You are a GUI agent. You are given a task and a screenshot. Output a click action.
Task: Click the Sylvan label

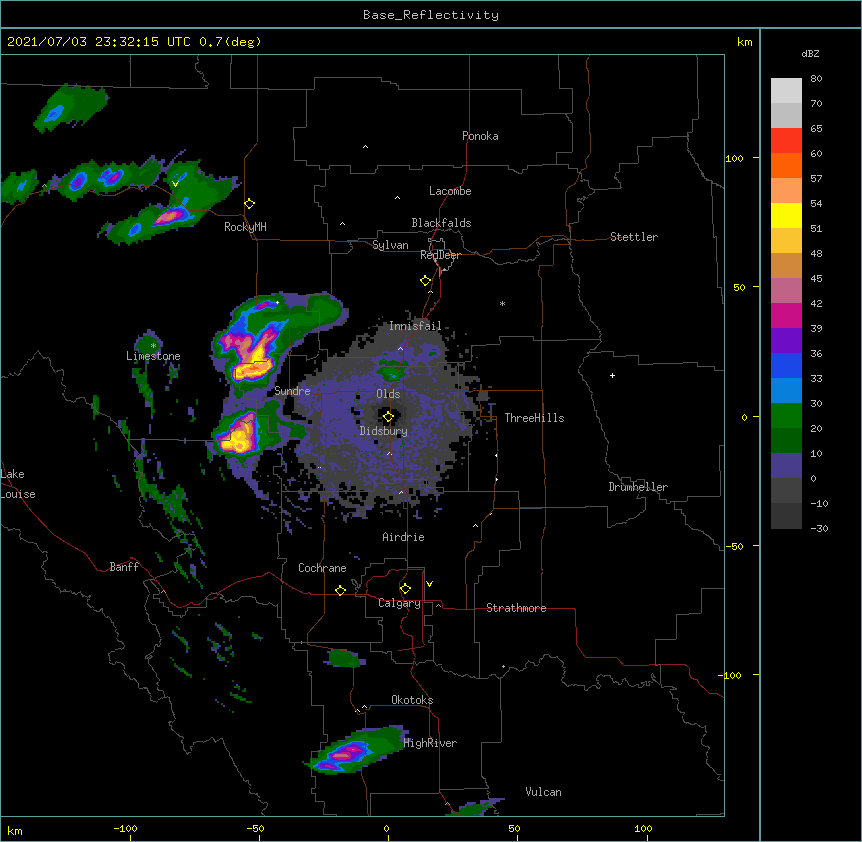(390, 245)
